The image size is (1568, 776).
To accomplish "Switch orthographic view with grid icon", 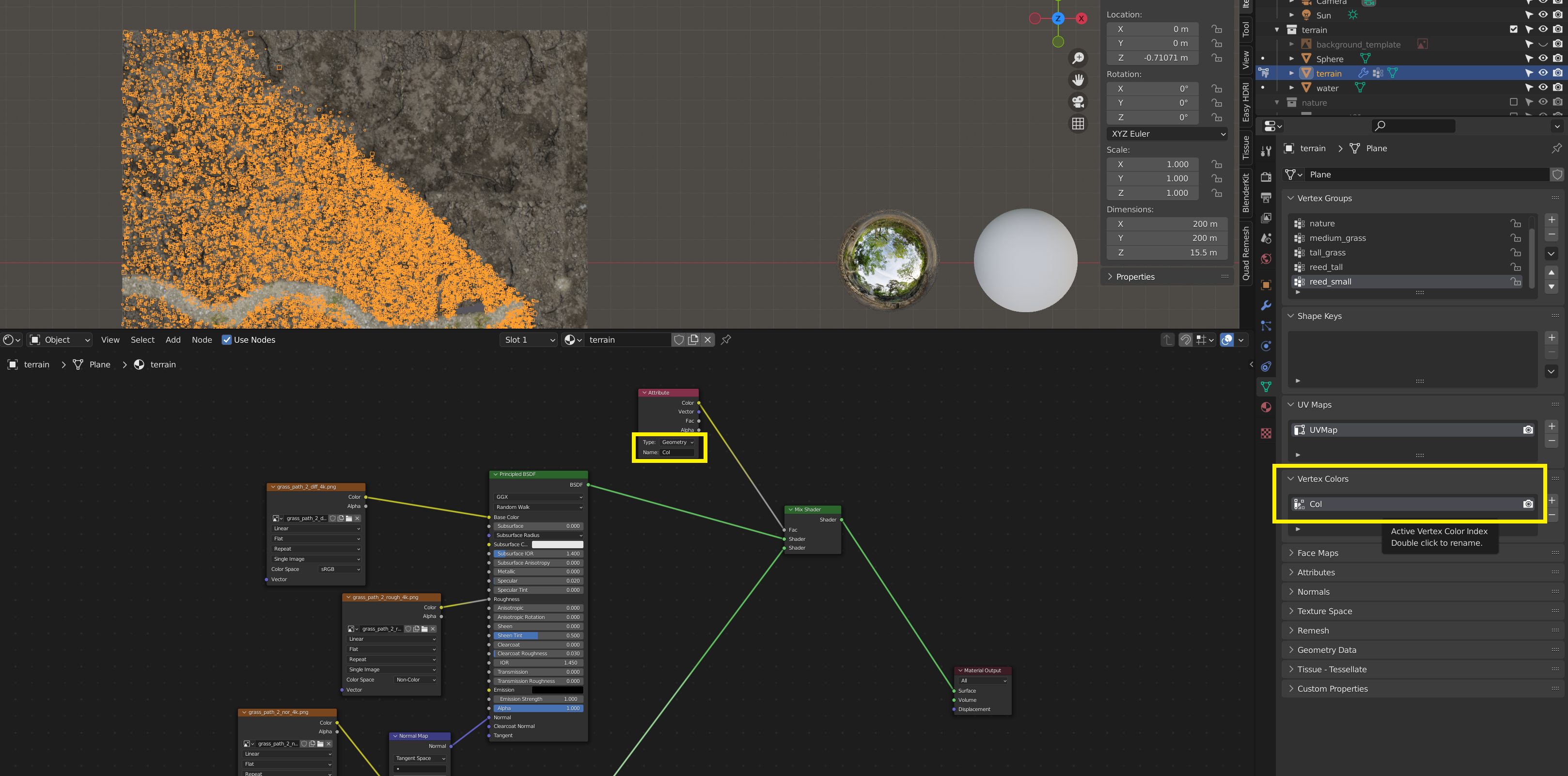I will [x=1078, y=124].
